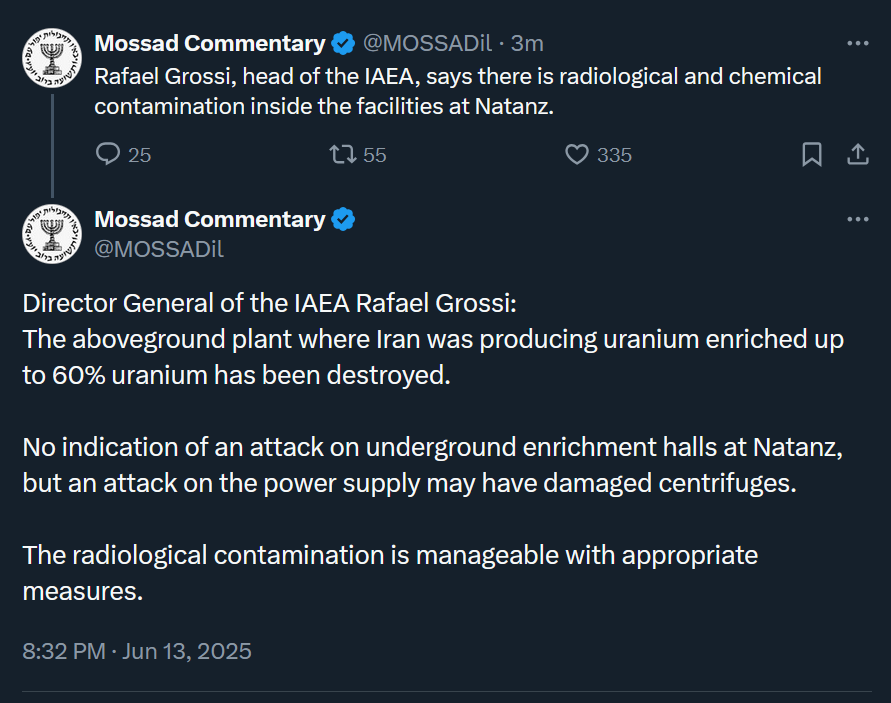Viewport: 891px width, 703px height.
Task: Open more options on the main tweet
Action: [857, 219]
